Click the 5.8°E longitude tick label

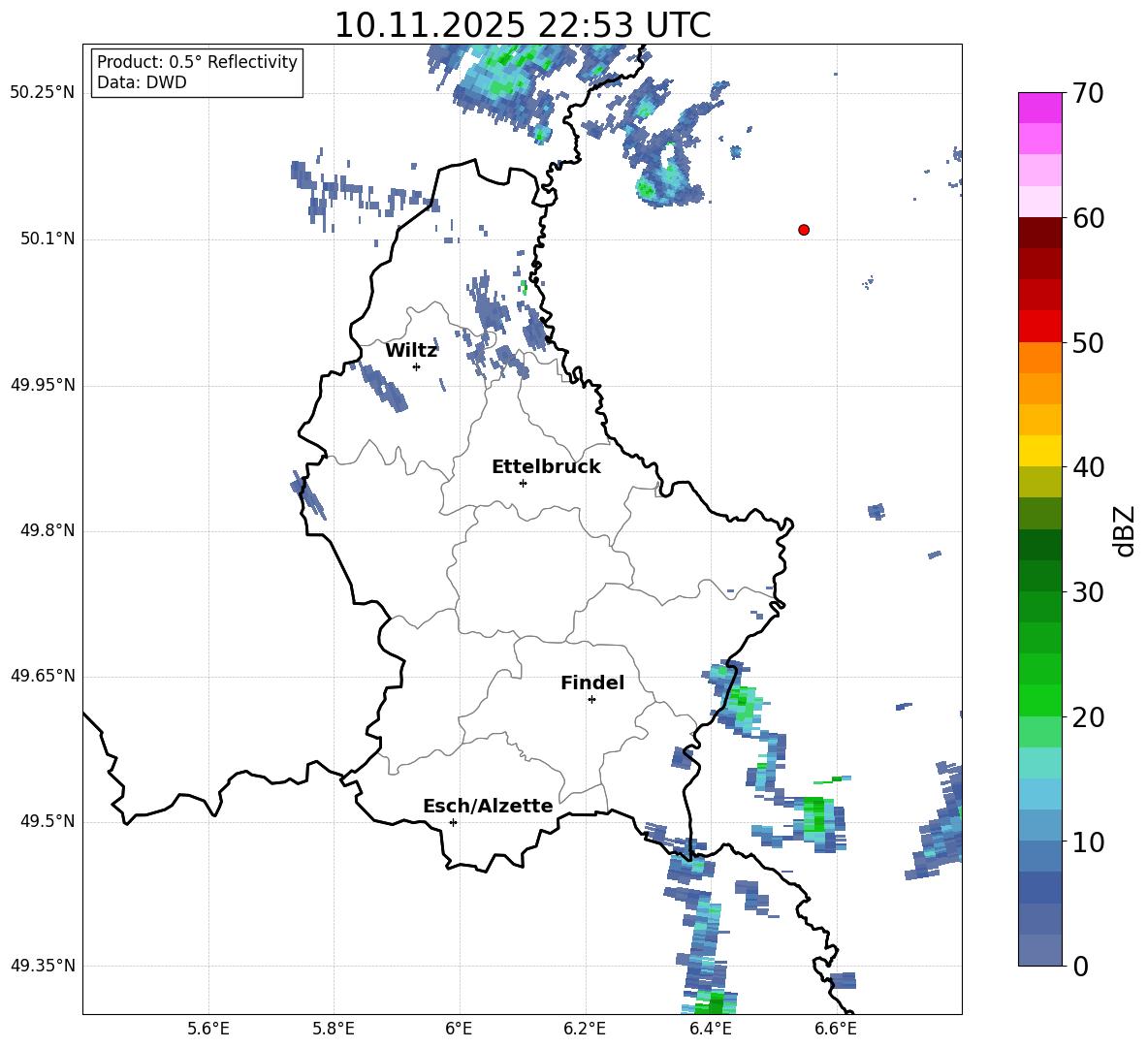(334, 1029)
